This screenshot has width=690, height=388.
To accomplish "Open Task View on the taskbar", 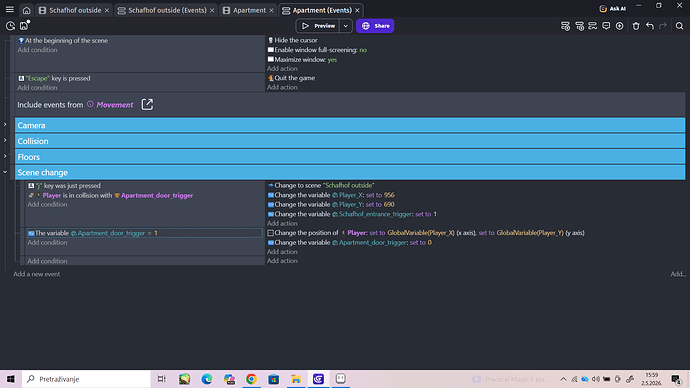I will (161, 379).
